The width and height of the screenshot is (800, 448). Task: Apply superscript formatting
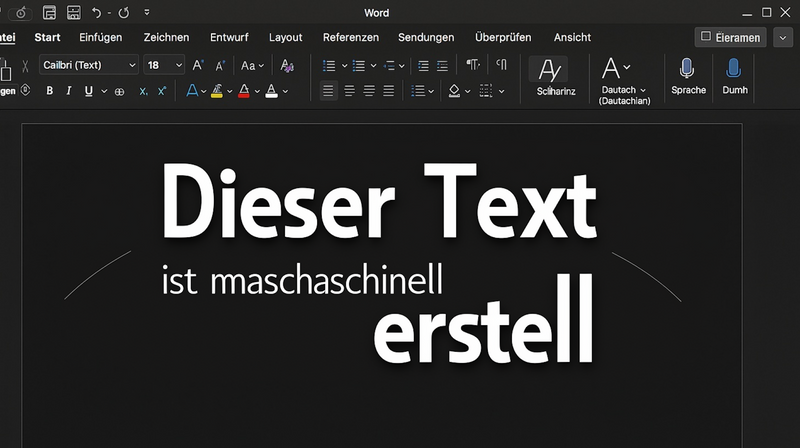162,91
